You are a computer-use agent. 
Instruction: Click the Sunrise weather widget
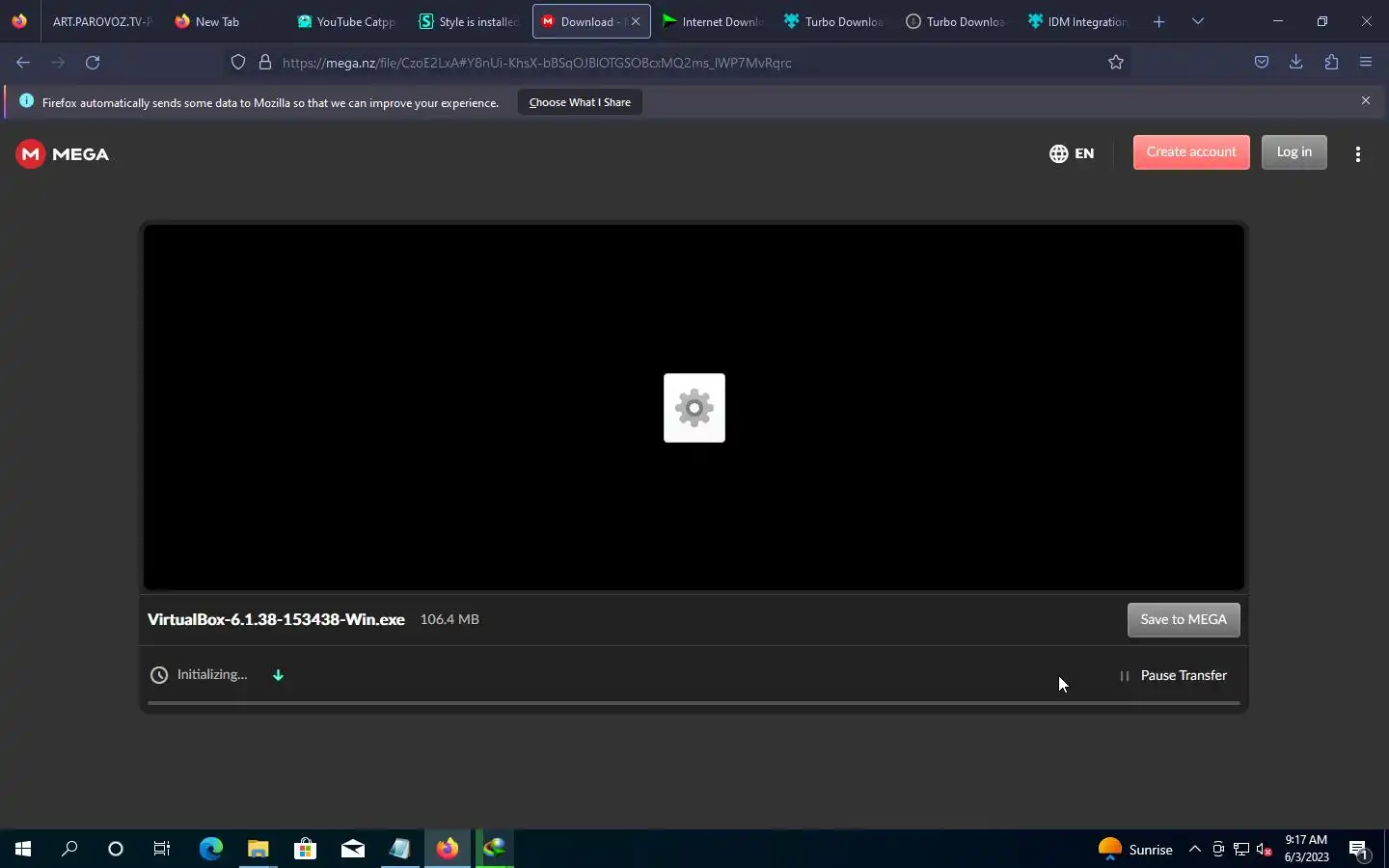(1135, 849)
